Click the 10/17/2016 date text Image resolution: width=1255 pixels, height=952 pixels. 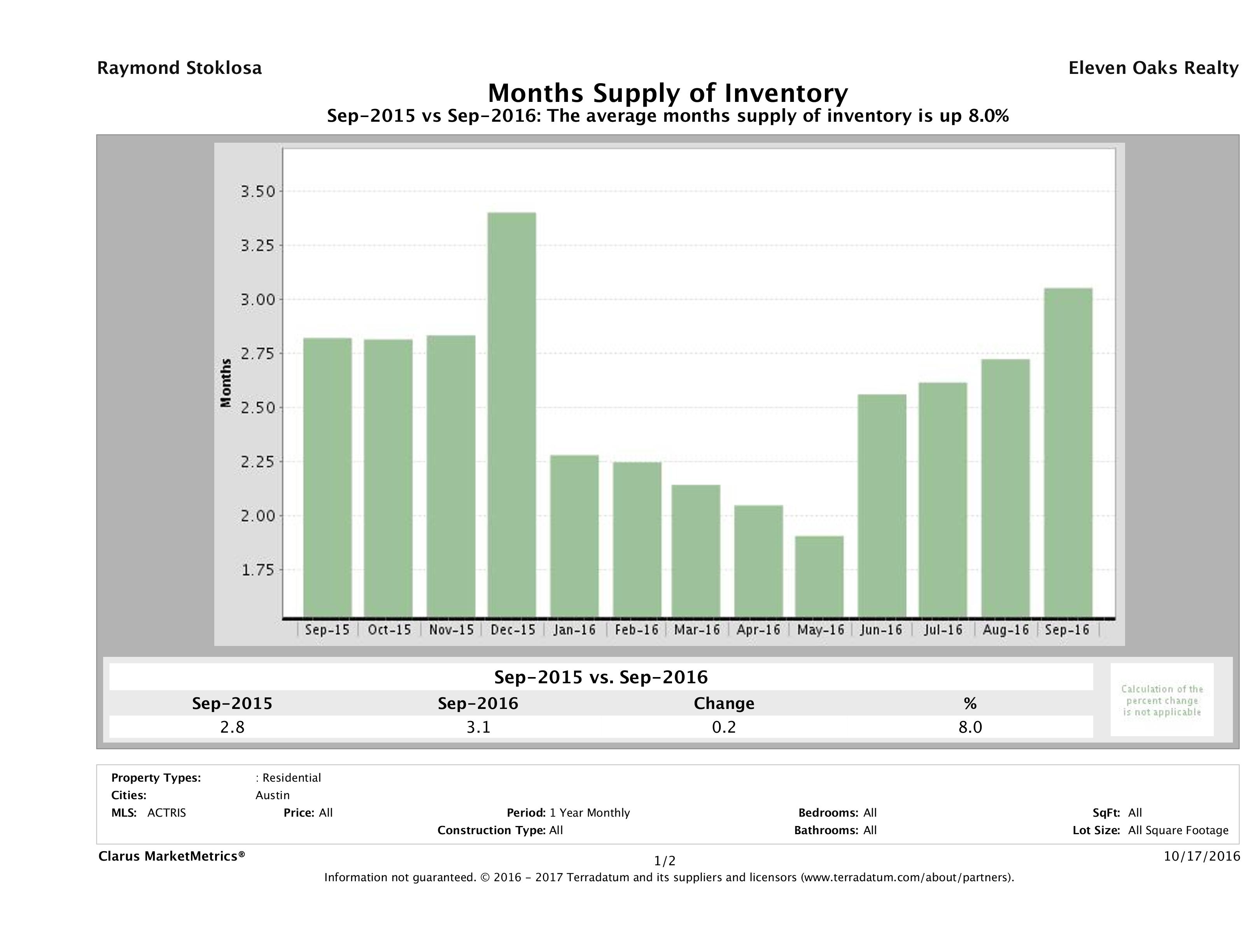point(1202,856)
